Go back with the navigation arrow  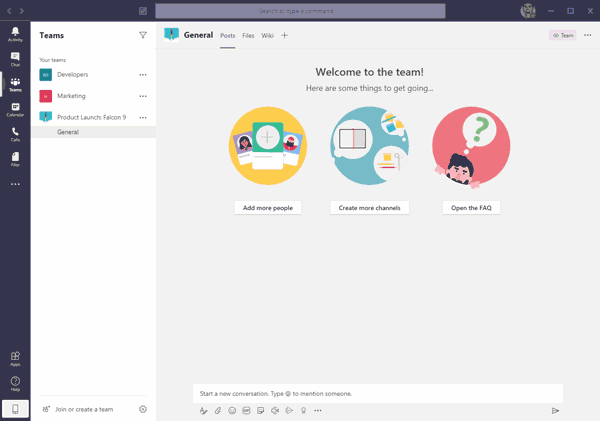click(9, 11)
